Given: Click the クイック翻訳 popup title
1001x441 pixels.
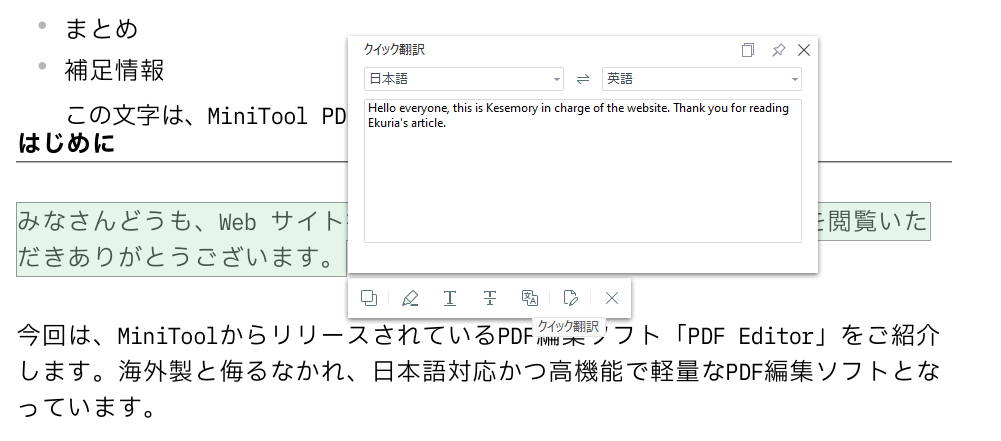Looking at the screenshot, I should (394, 50).
